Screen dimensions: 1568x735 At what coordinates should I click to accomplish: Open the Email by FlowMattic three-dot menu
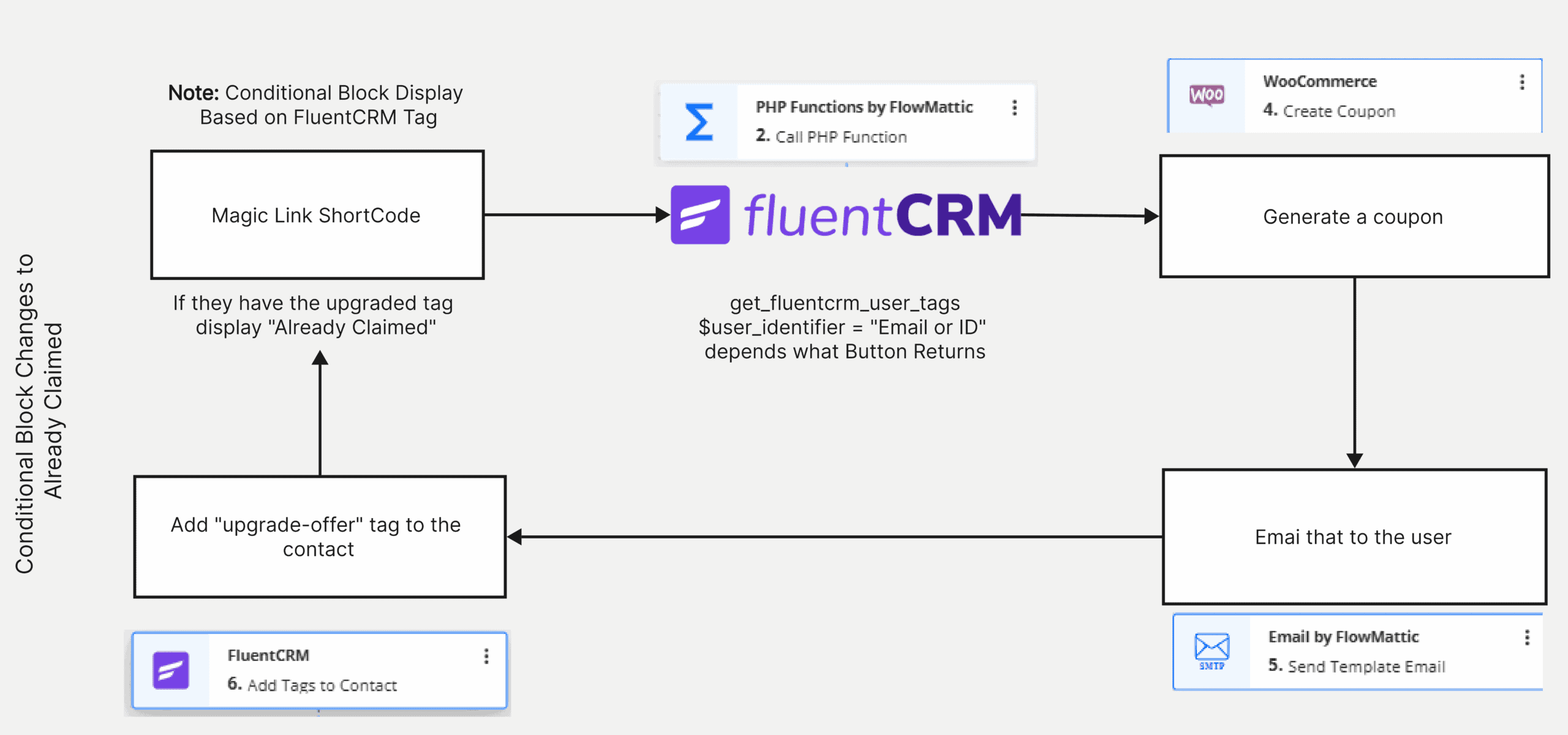pyautogui.click(x=1527, y=638)
